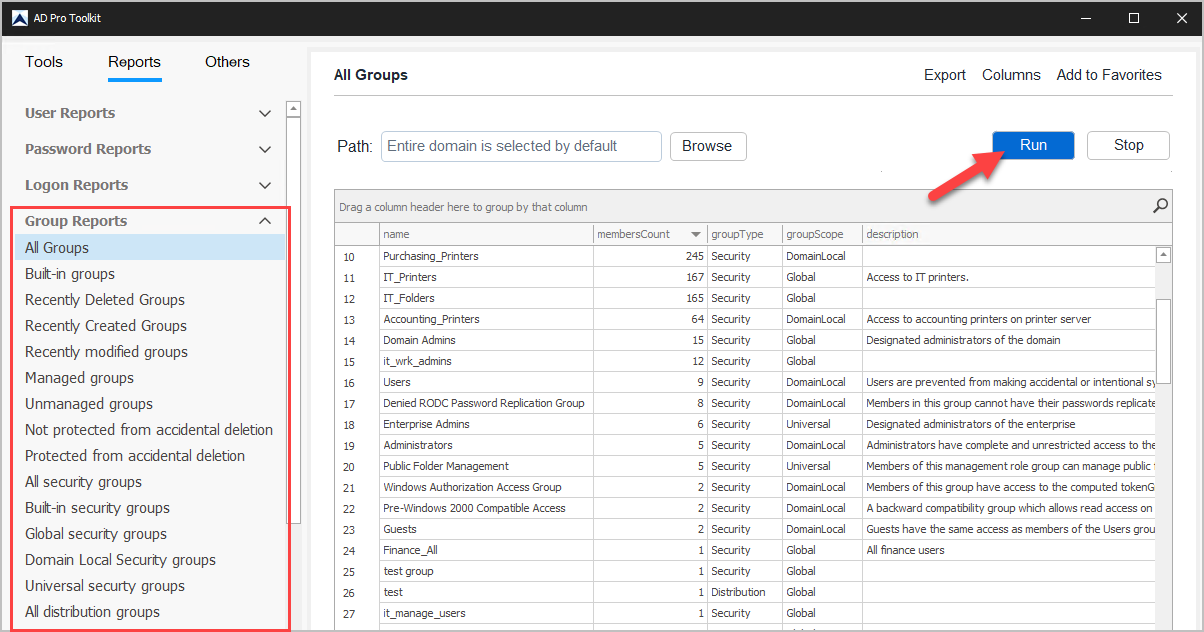Click Browse to choose a path

[x=707, y=146]
